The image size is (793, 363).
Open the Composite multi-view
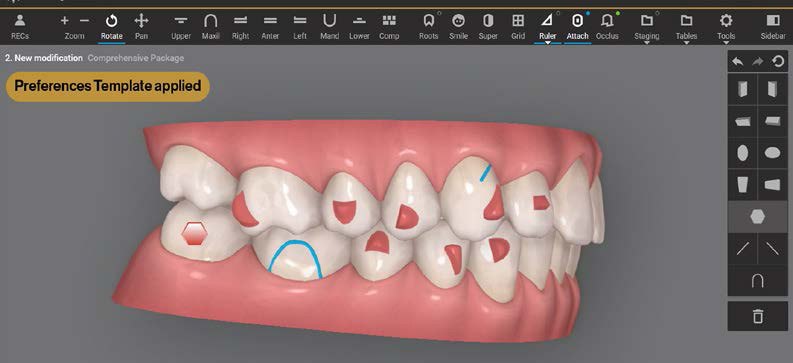tap(389, 27)
